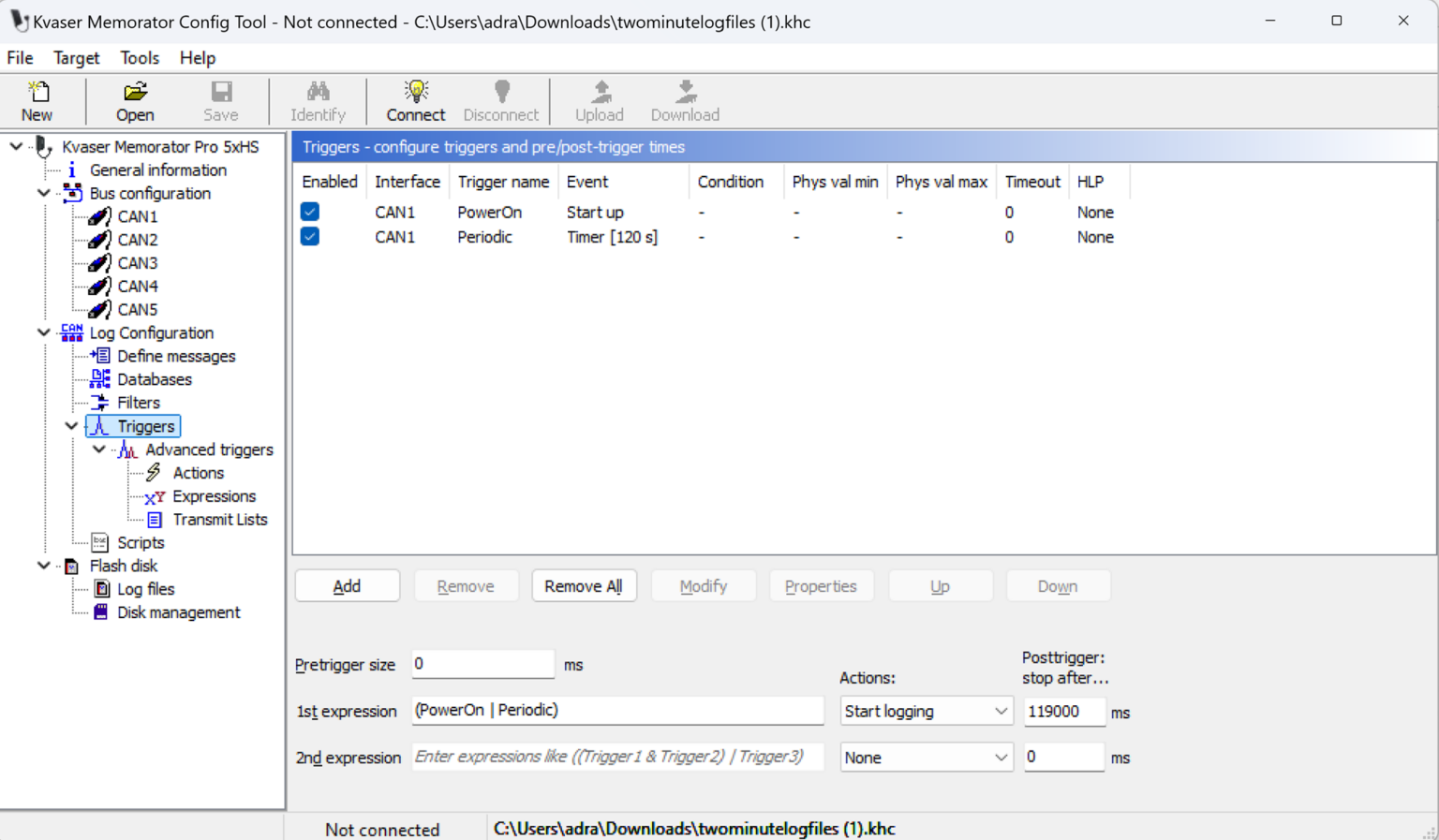The image size is (1439, 840).
Task: Select the Filters icon in the tree
Action: click(x=100, y=403)
